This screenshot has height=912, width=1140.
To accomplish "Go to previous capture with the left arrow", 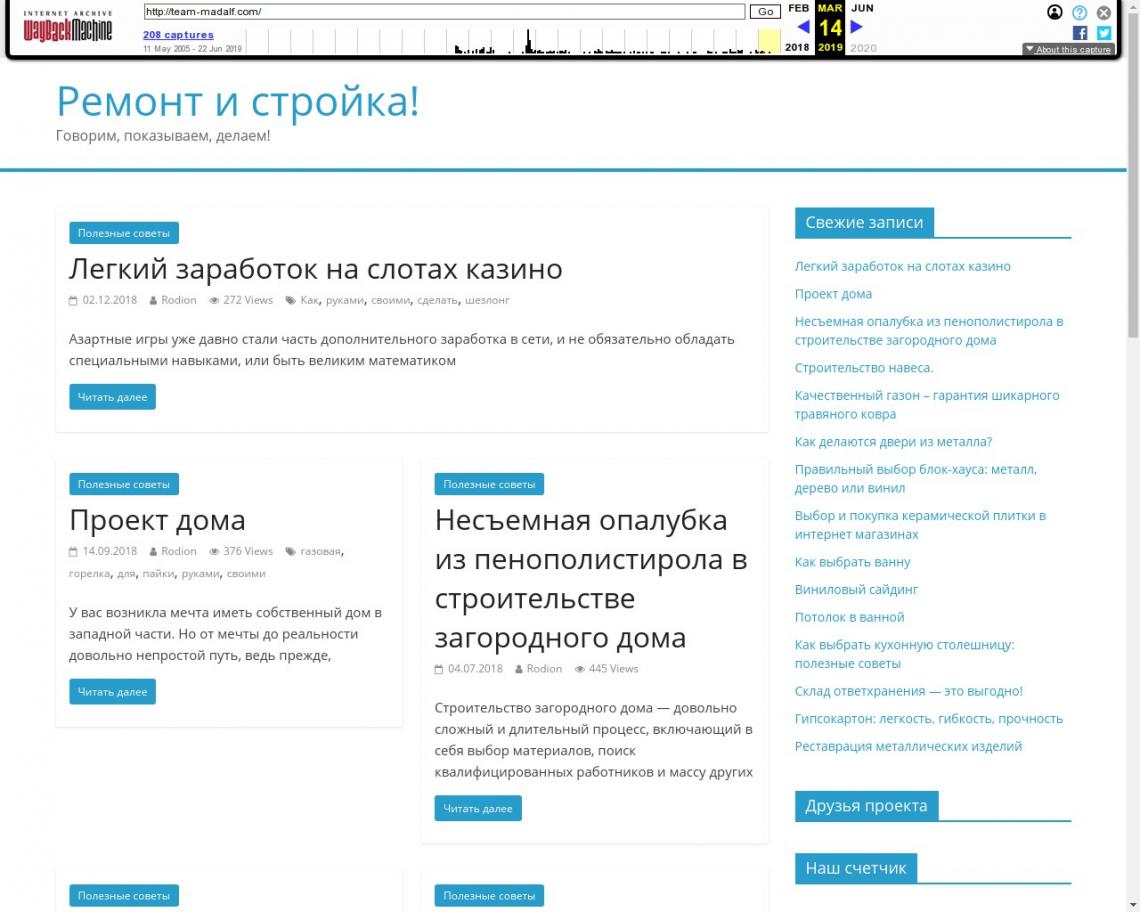I will [803, 27].
